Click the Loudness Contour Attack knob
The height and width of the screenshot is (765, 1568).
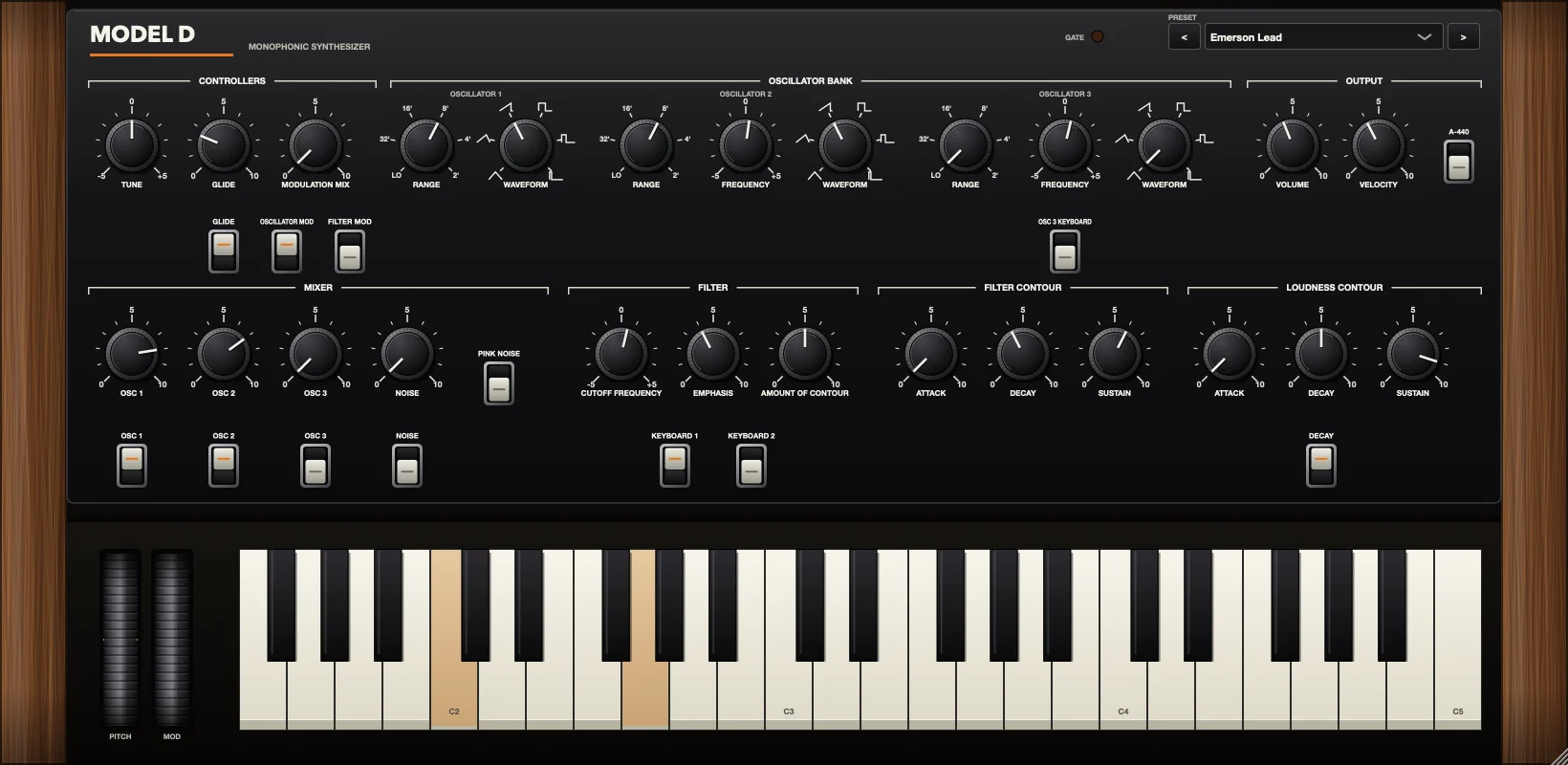click(1230, 354)
